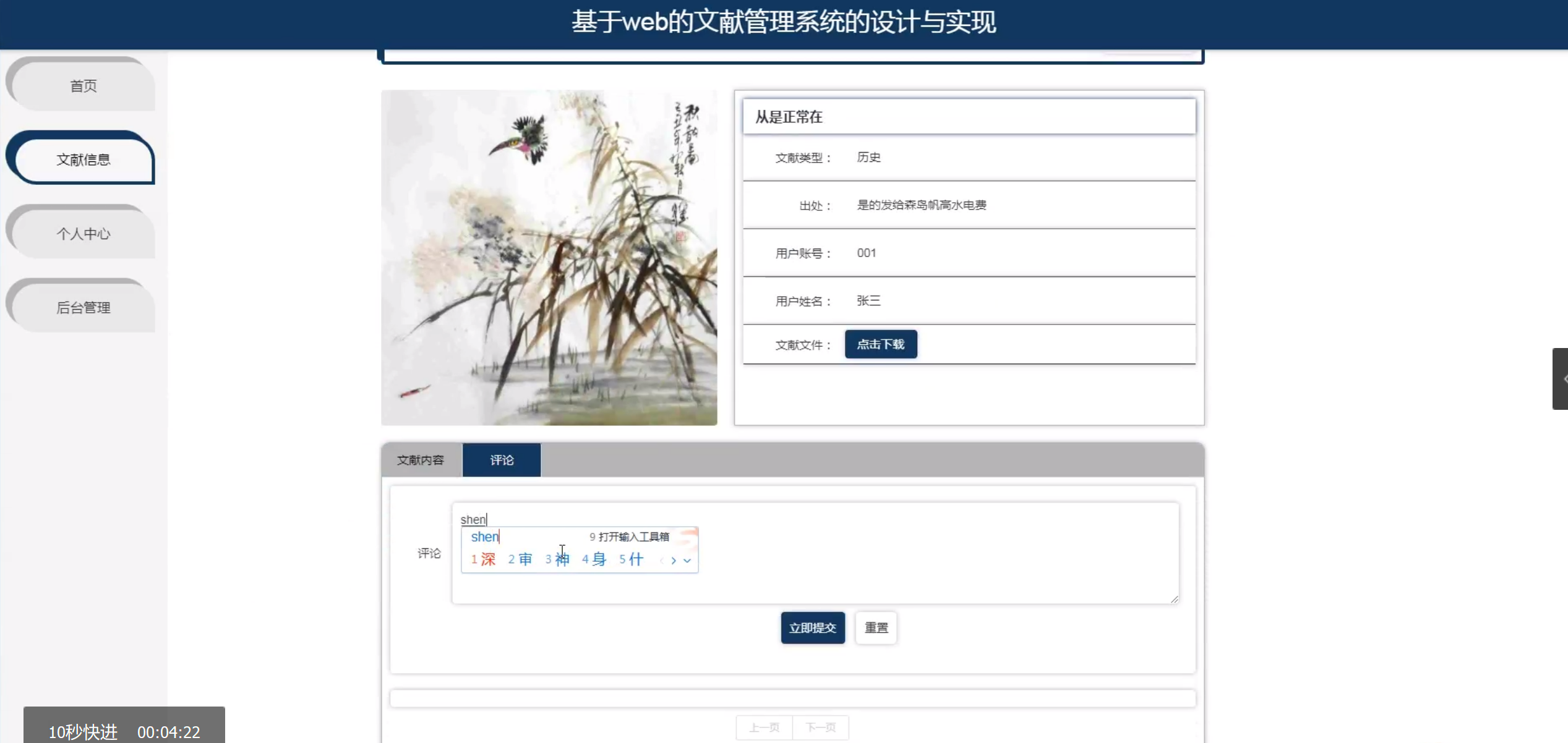1568x743 pixels.
Task: Click the 用户姓名 field label
Action: click(x=803, y=301)
